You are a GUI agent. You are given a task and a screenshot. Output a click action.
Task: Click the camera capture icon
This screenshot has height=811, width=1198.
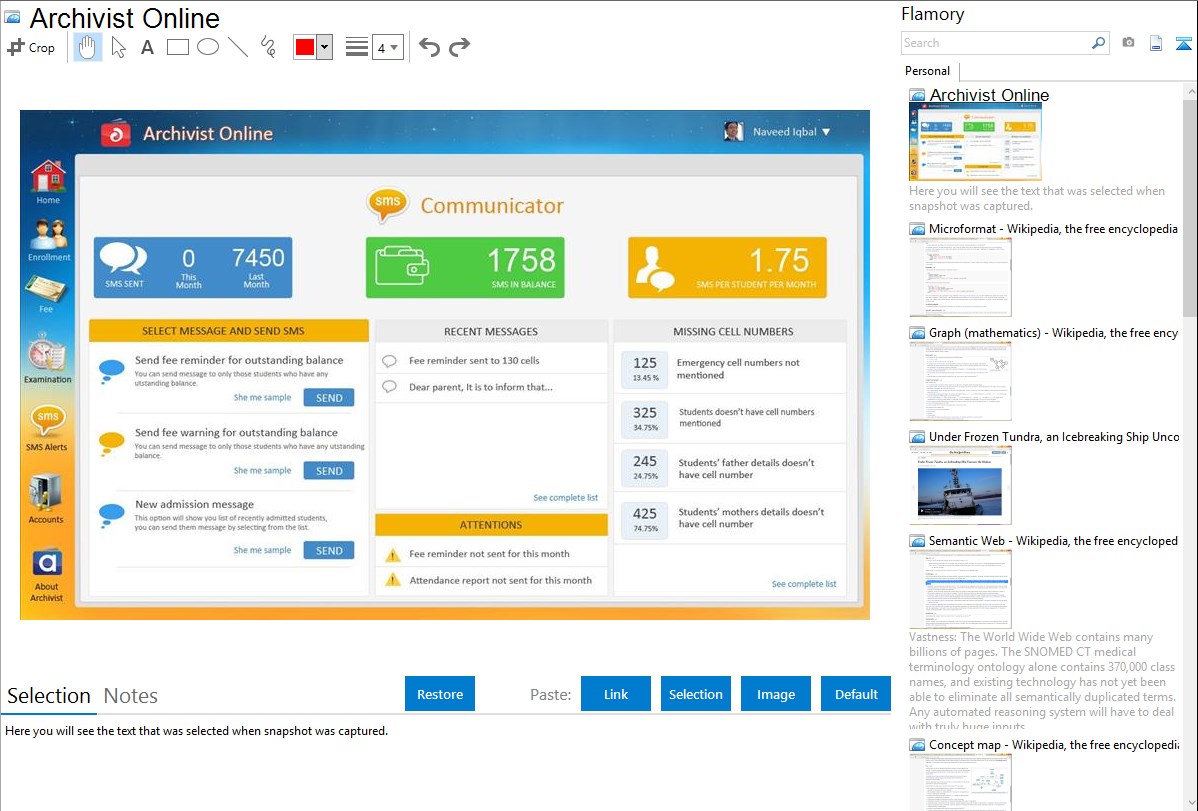1128,43
